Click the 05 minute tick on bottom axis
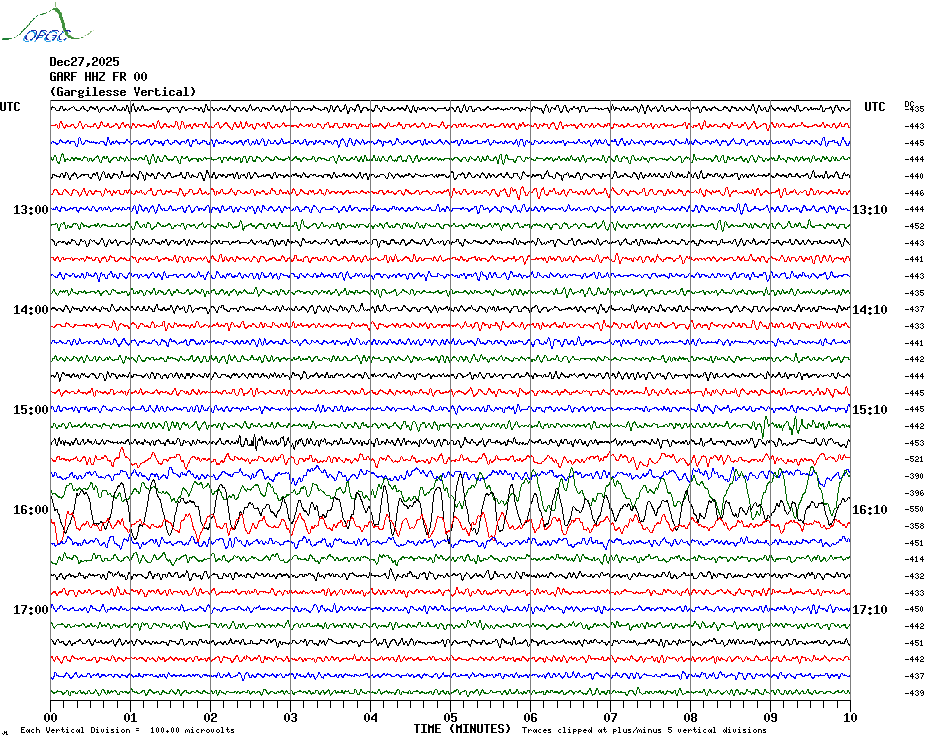 click(x=451, y=717)
